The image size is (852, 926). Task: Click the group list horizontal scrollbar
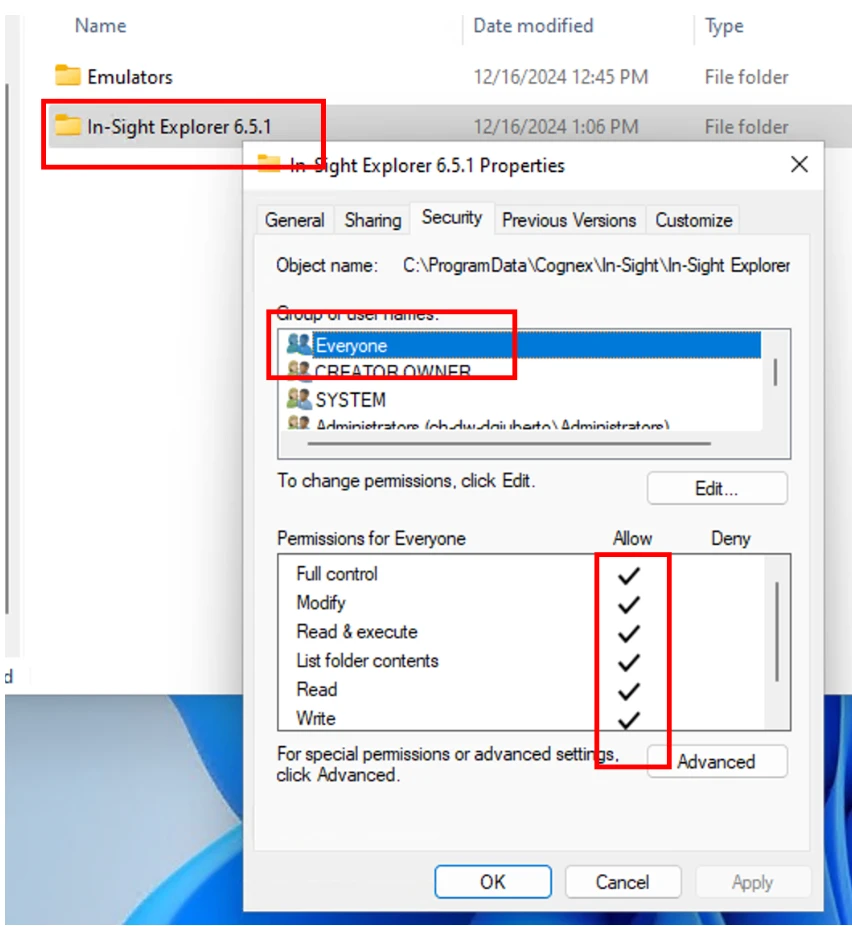(x=509, y=443)
